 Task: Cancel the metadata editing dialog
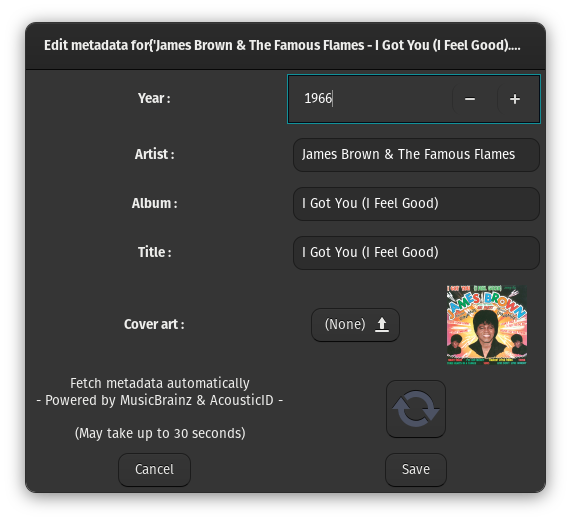[154, 470]
